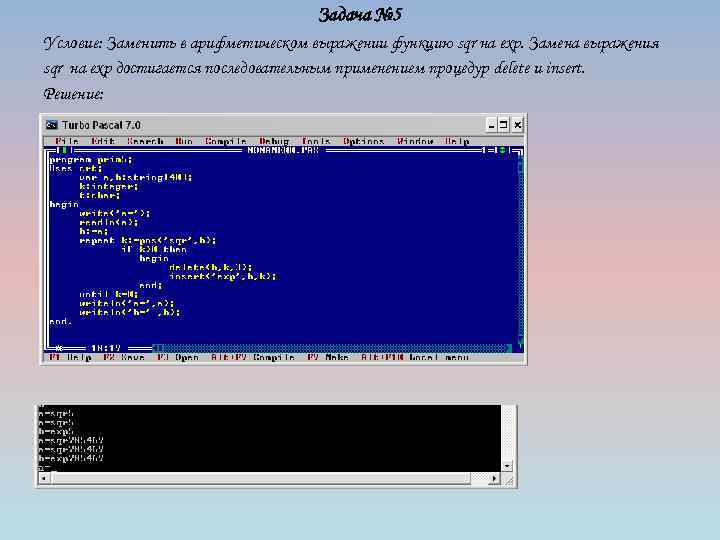
Task: Click the editor horizontal scrollbar
Action: (x=332, y=348)
